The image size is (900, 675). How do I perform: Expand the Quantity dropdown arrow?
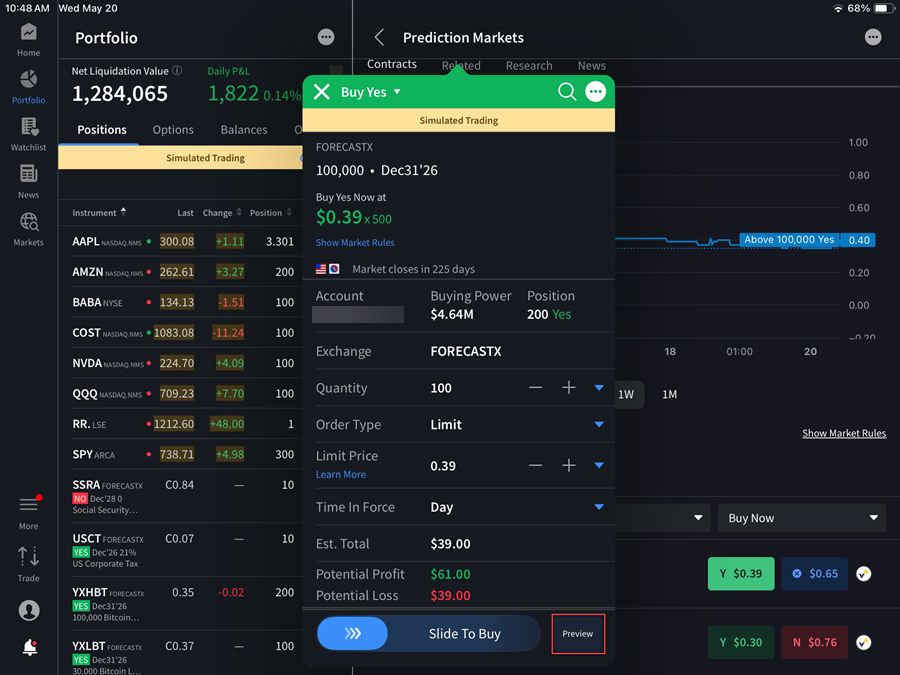coord(599,388)
